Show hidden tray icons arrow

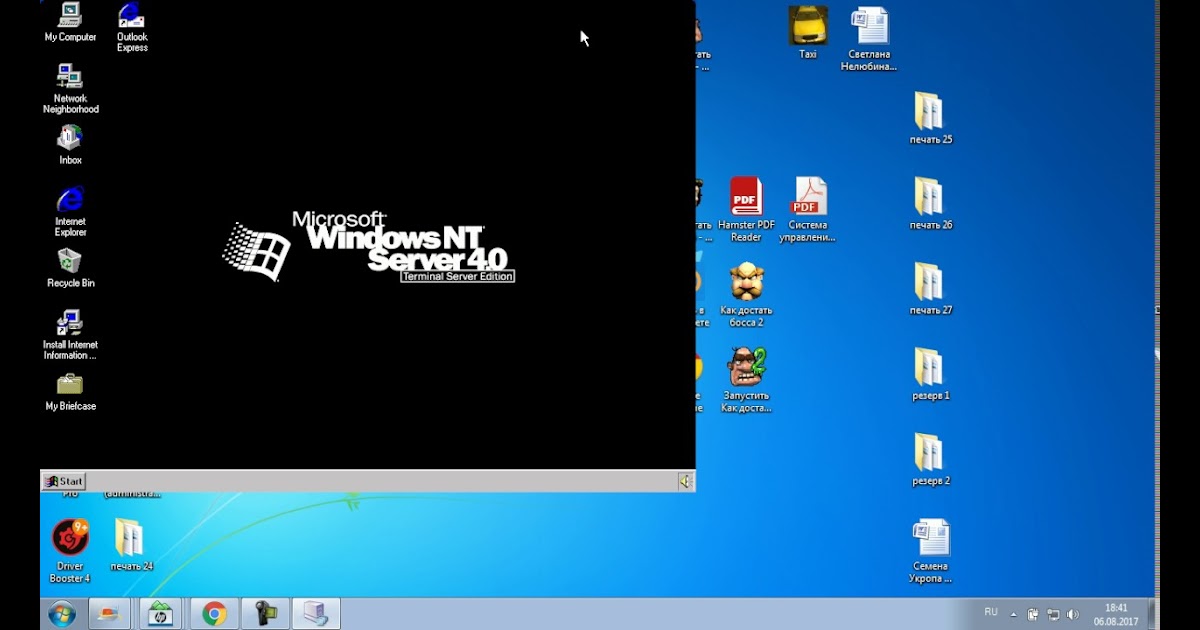[x=1013, y=614]
